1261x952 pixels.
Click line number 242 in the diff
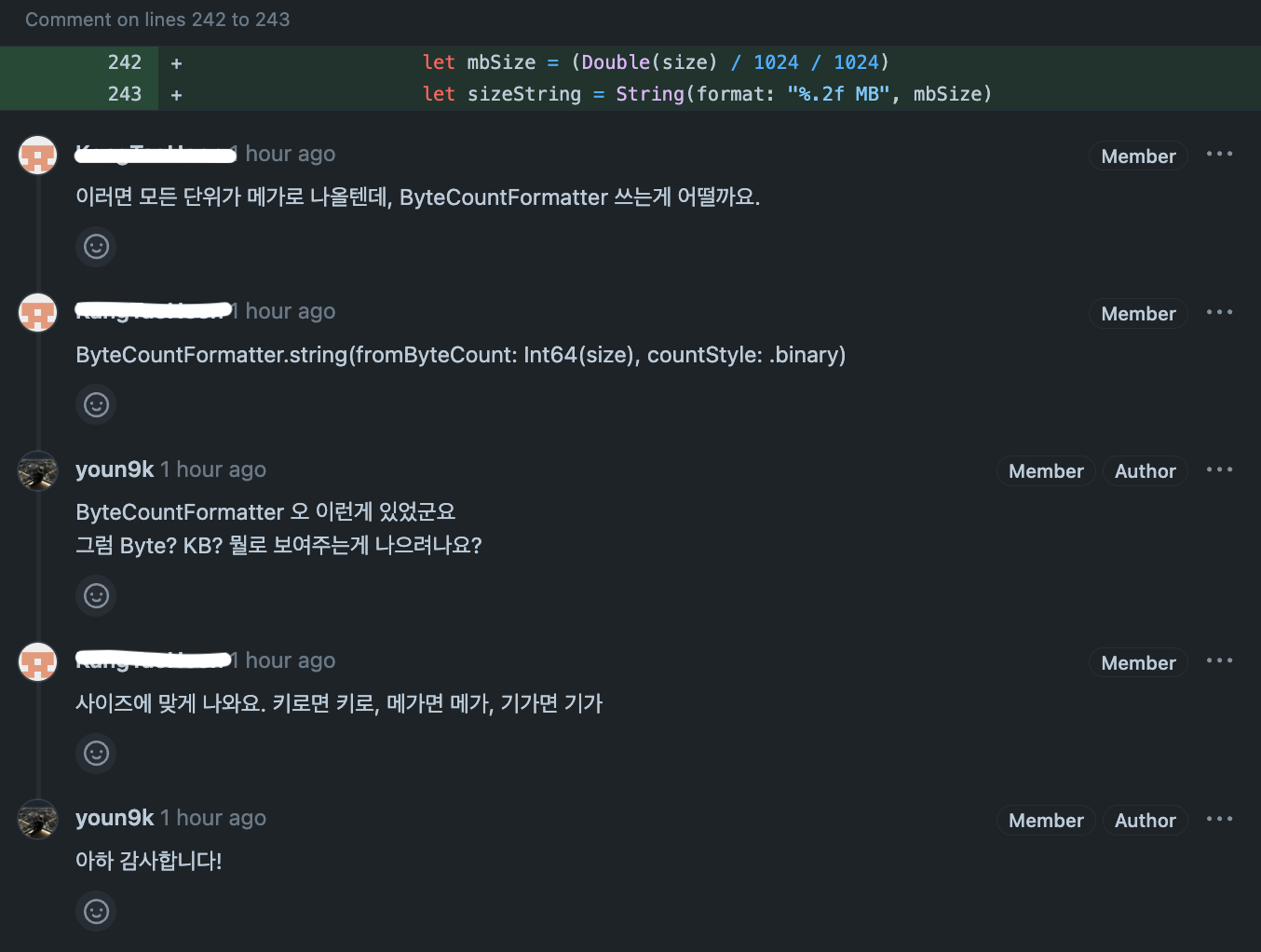coord(125,62)
